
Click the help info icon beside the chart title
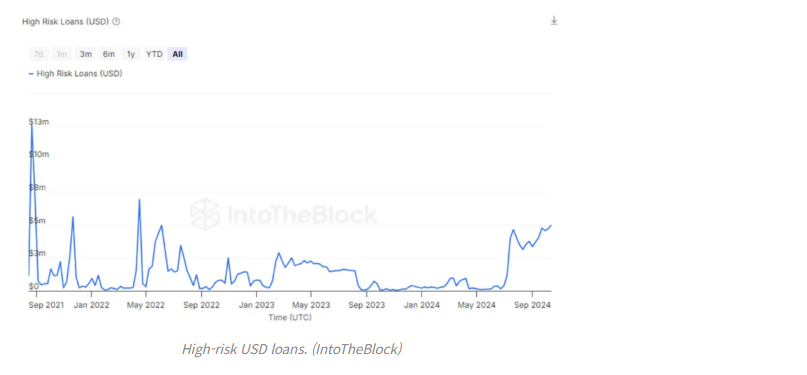tap(116, 22)
